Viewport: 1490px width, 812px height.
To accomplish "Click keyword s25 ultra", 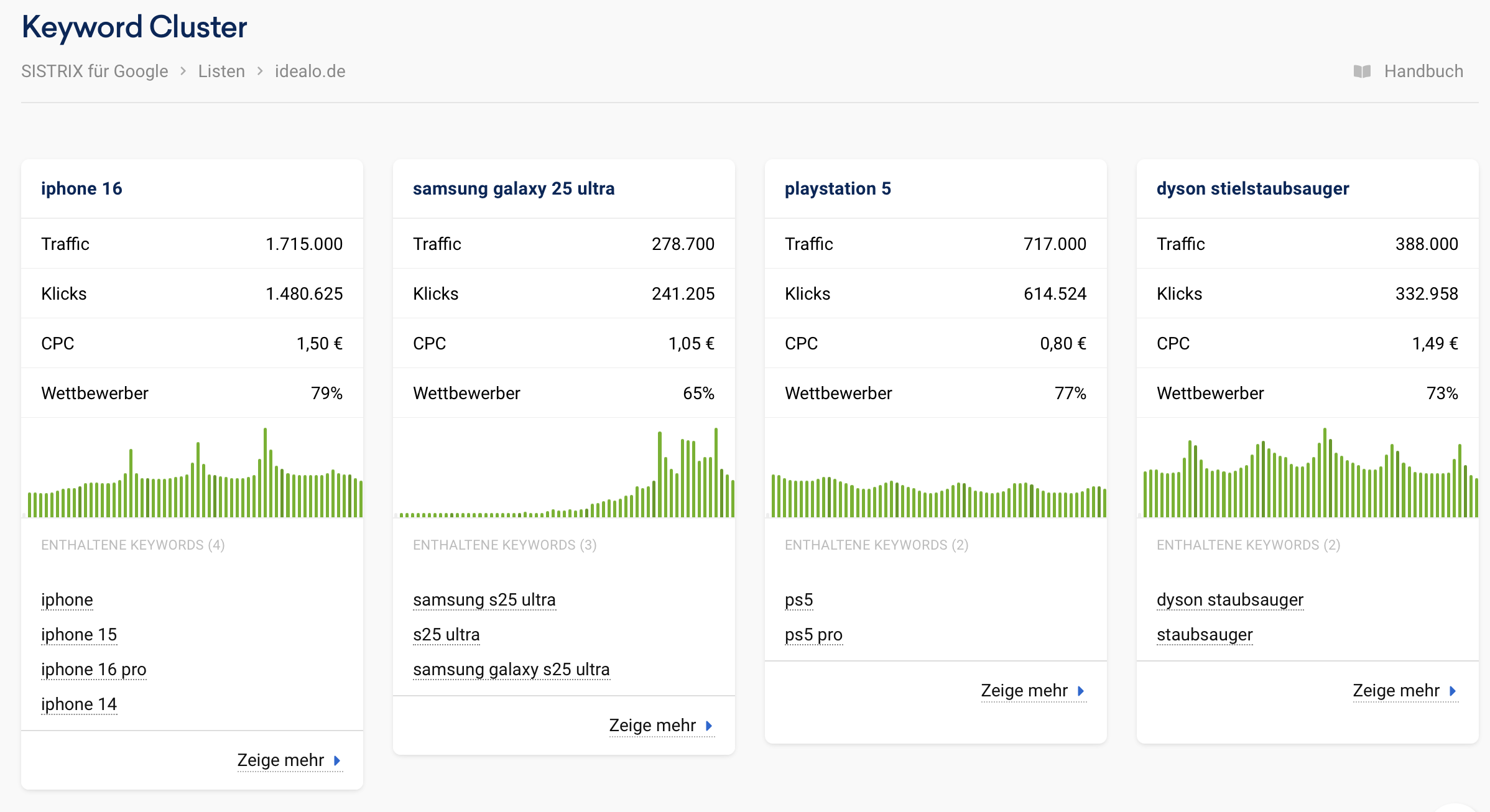I will (x=447, y=635).
